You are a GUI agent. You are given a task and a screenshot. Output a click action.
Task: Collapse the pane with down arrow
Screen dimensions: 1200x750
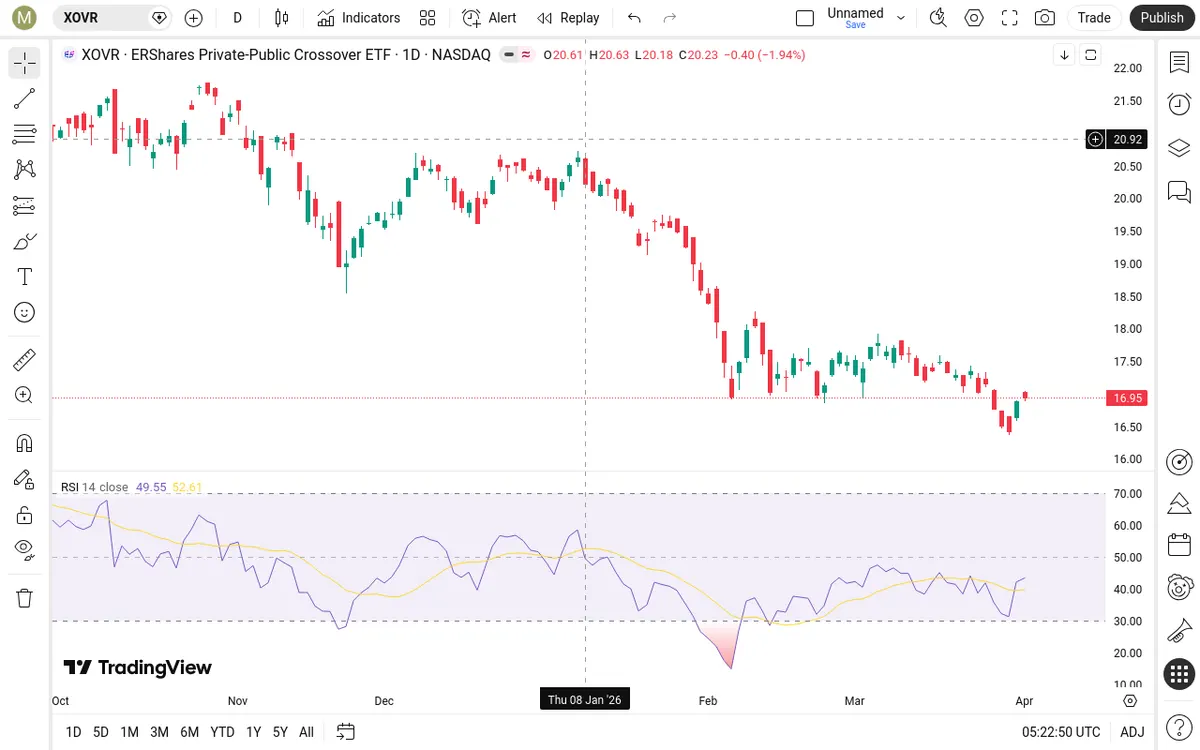coord(1064,55)
